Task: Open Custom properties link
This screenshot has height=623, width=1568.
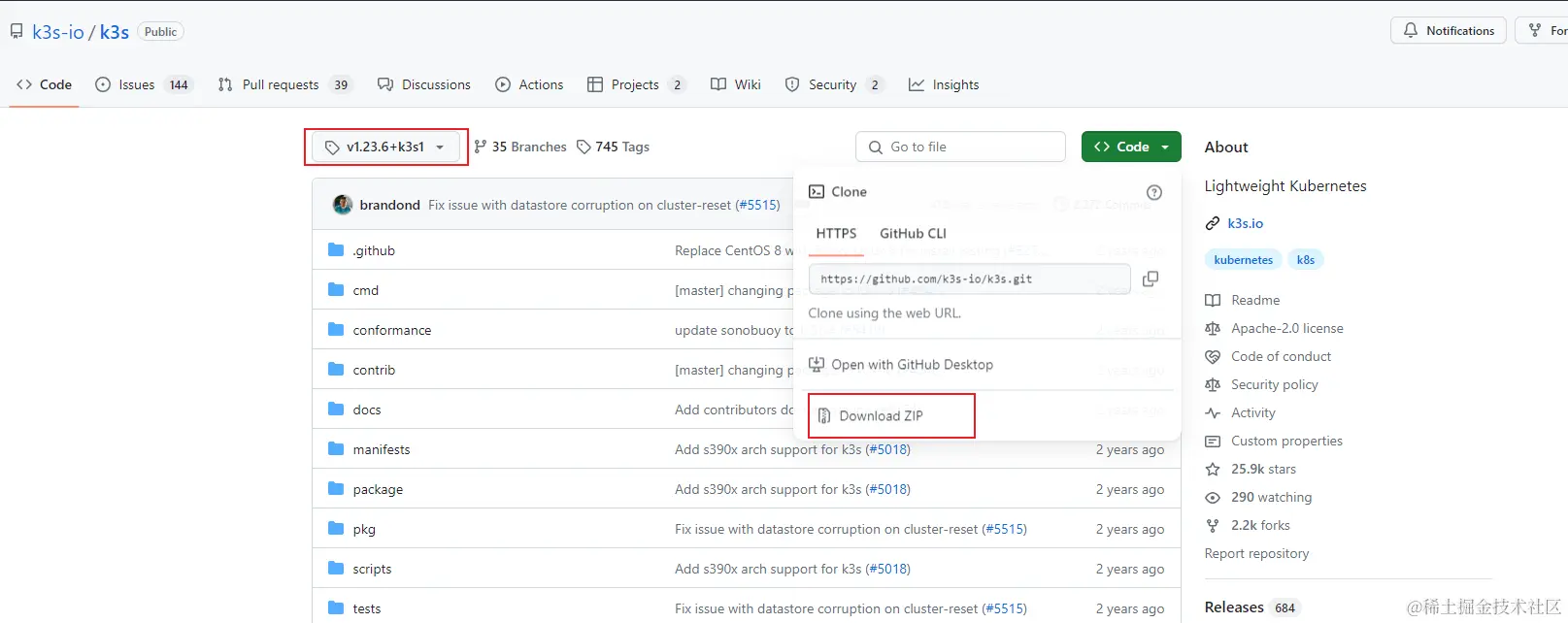Action: click(x=1286, y=441)
